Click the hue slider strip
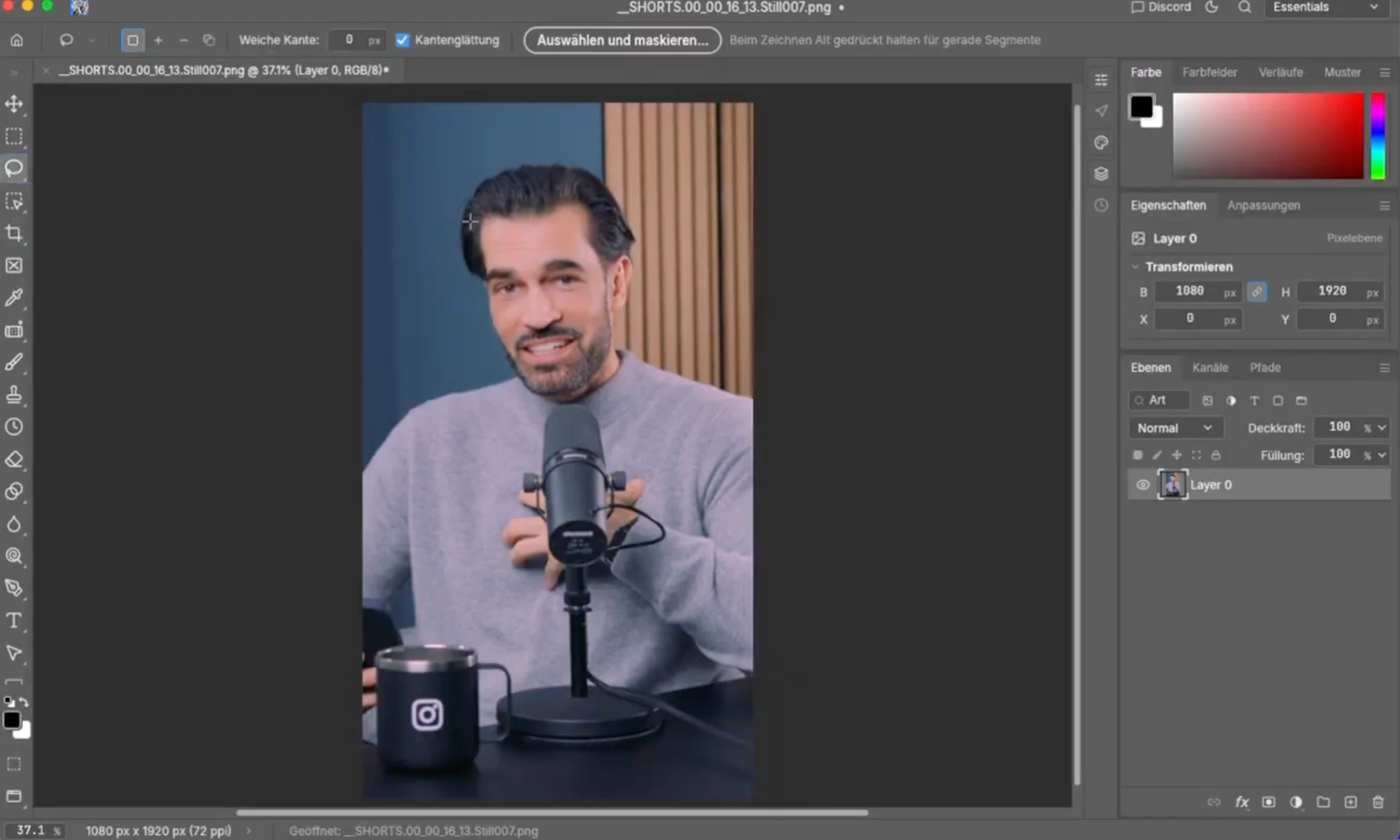This screenshot has width=1400, height=840. [1378, 136]
